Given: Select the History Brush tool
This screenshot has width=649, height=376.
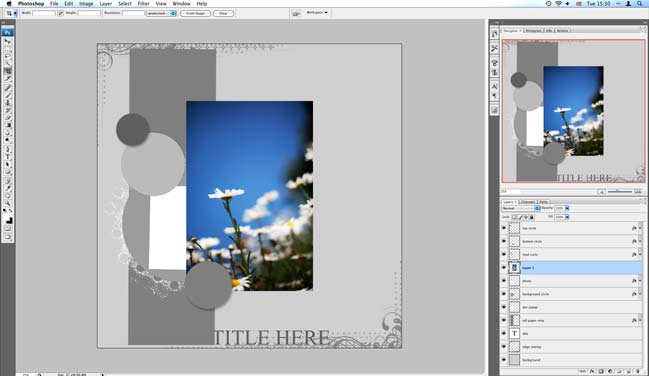Looking at the screenshot, I should tap(7, 110).
